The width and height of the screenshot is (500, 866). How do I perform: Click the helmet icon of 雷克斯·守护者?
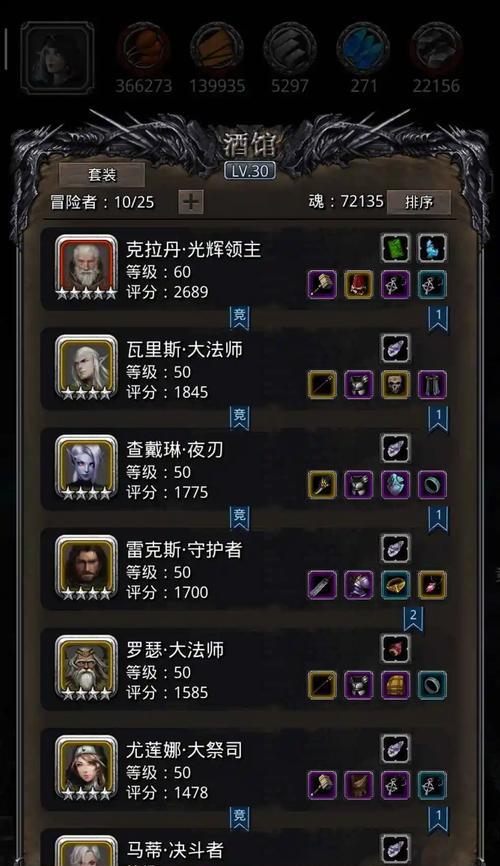coord(359,585)
